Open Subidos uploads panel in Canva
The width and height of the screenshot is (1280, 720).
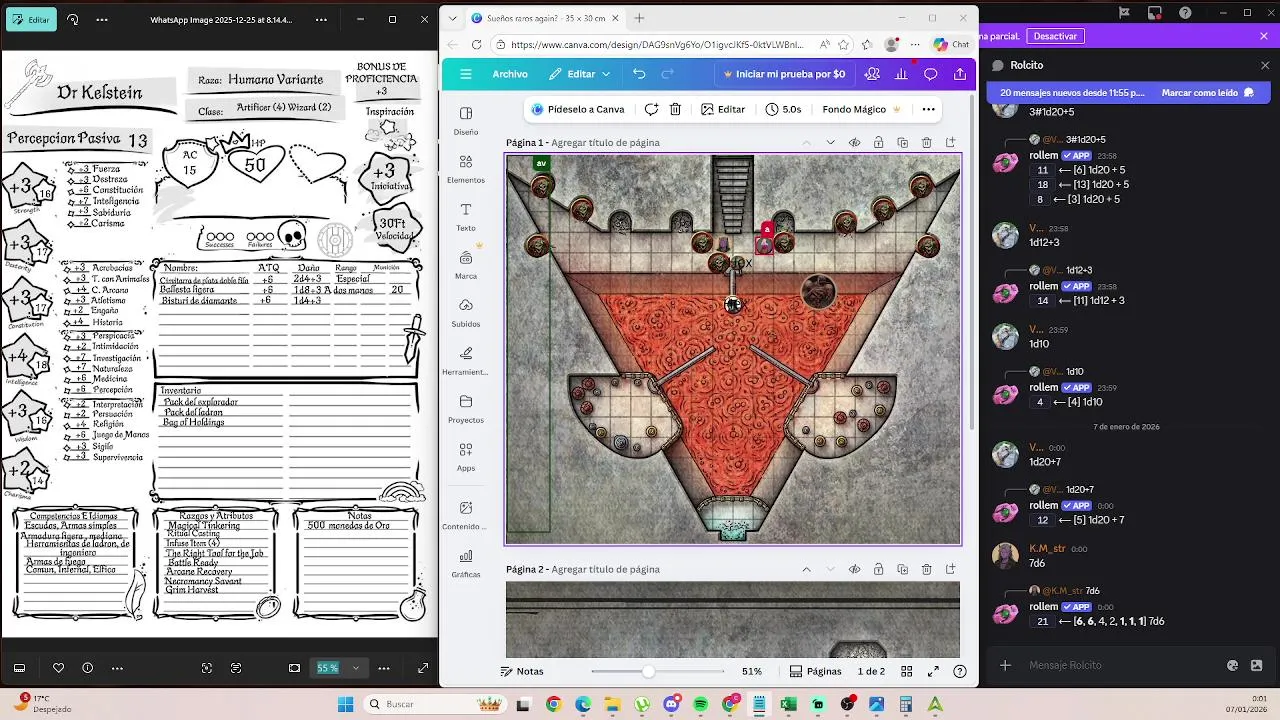(466, 312)
